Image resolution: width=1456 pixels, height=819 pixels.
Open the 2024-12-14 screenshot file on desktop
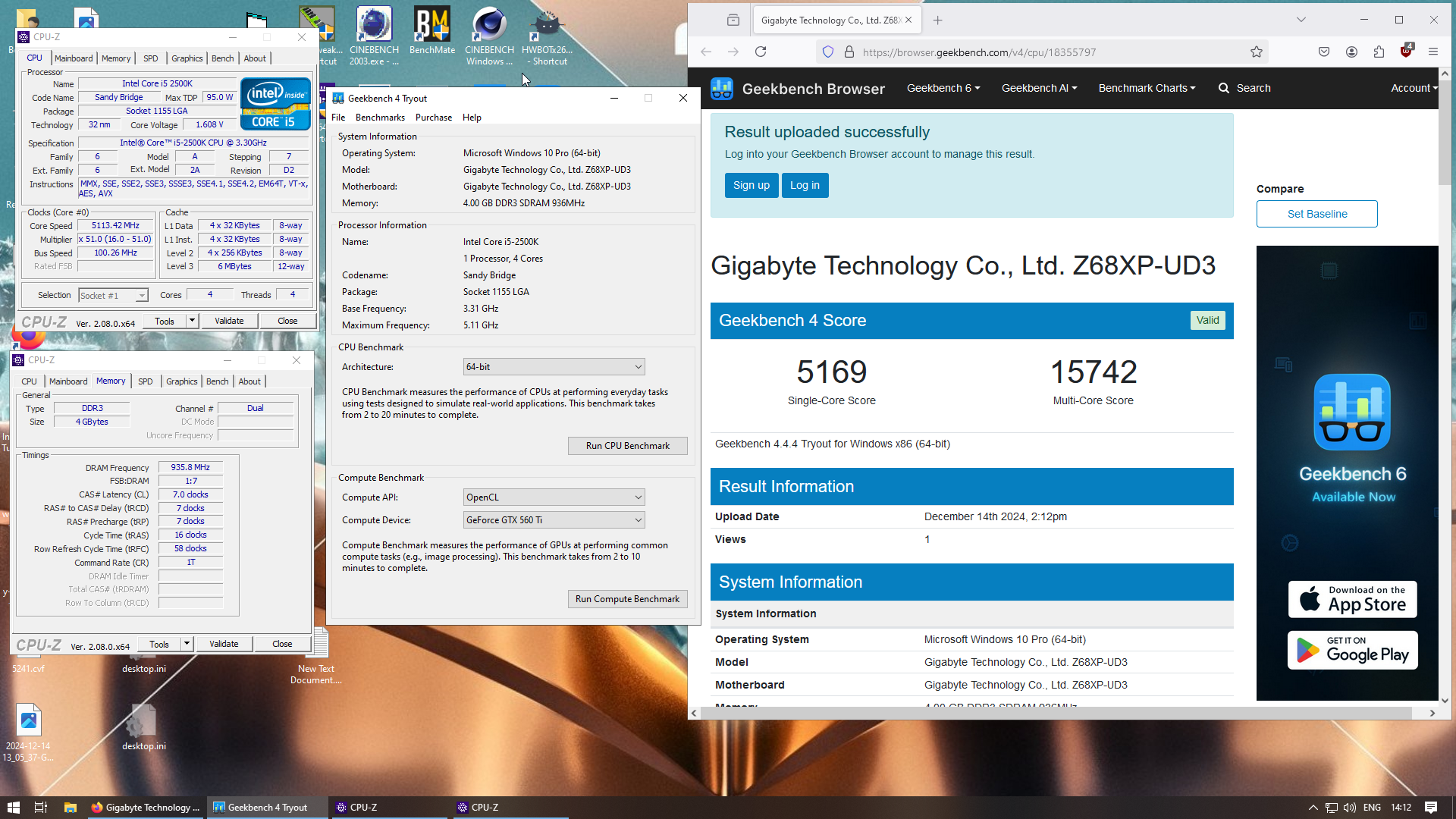click(x=28, y=732)
